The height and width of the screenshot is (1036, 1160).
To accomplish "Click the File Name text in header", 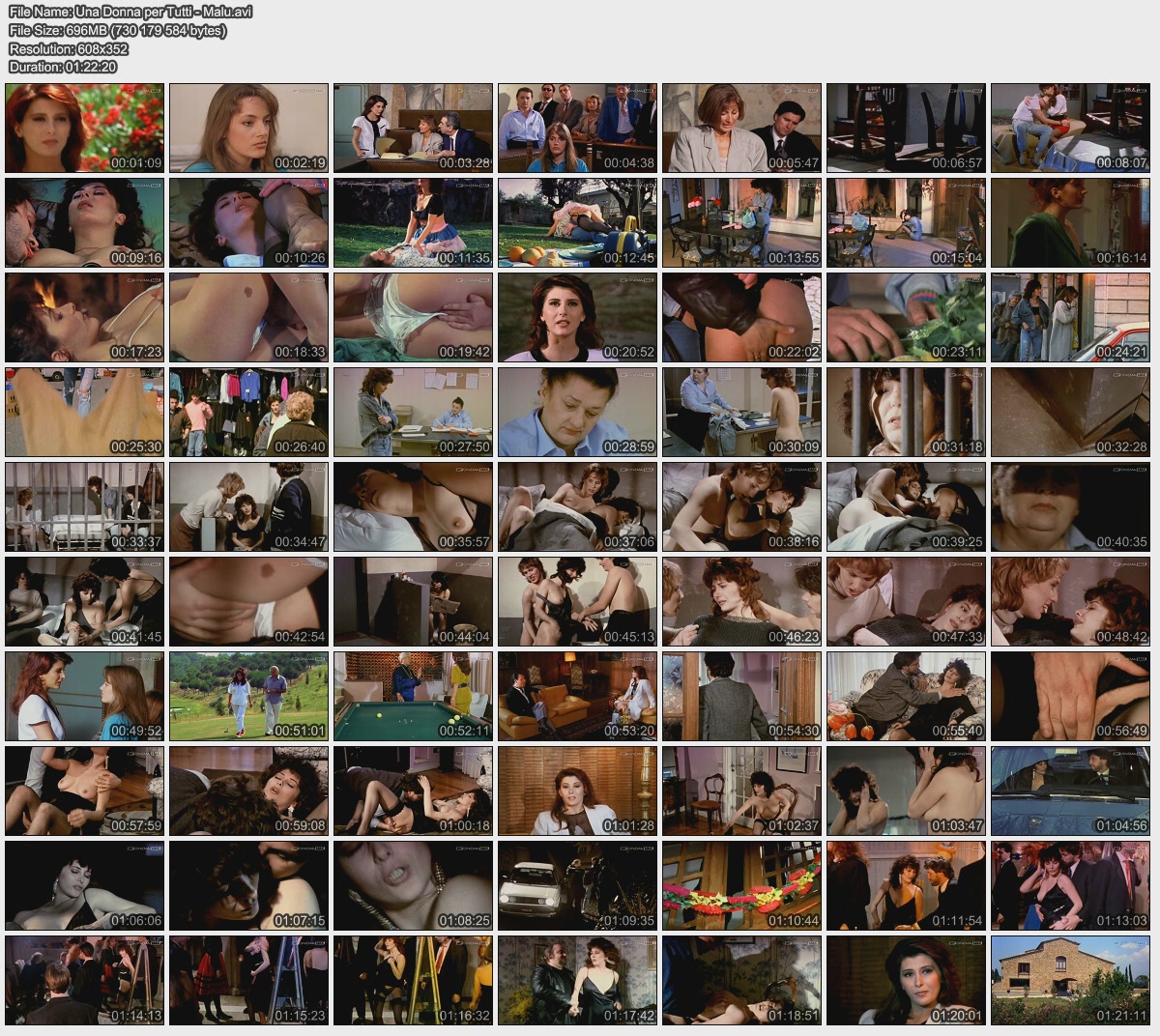I will click(x=130, y=13).
